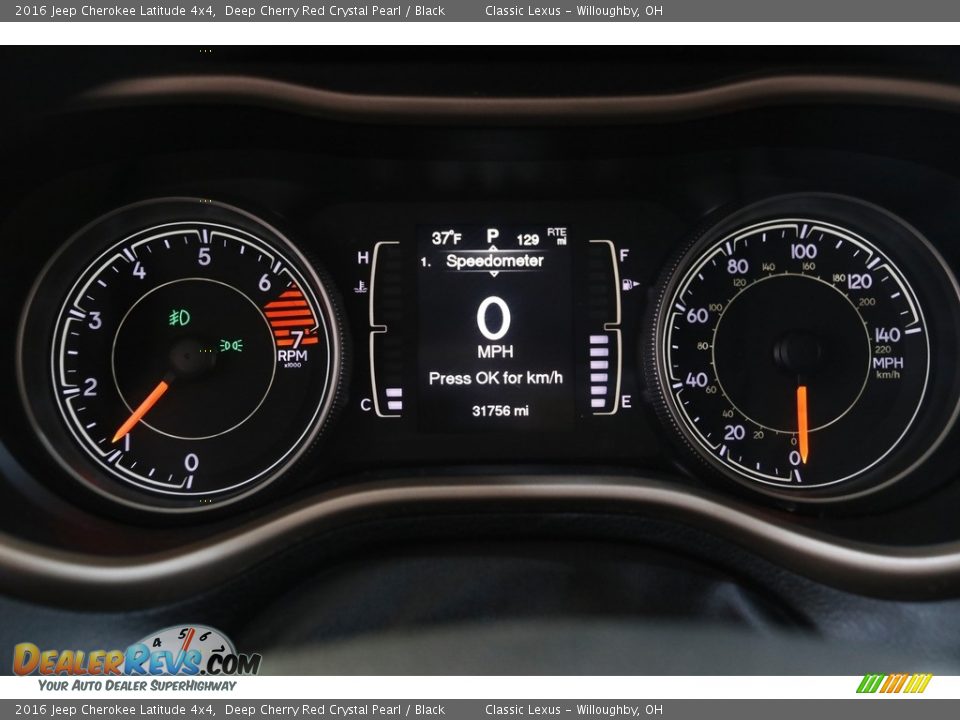Click the "E" empty mark on fuel gauge
This screenshot has width=960, height=720.
click(626, 402)
